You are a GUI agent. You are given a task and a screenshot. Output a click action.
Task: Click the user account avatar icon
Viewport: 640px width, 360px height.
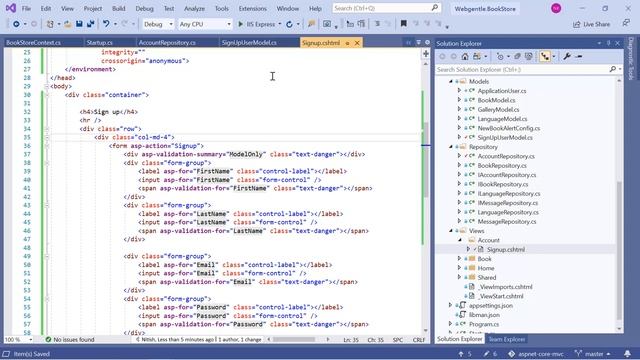[x=556, y=8]
